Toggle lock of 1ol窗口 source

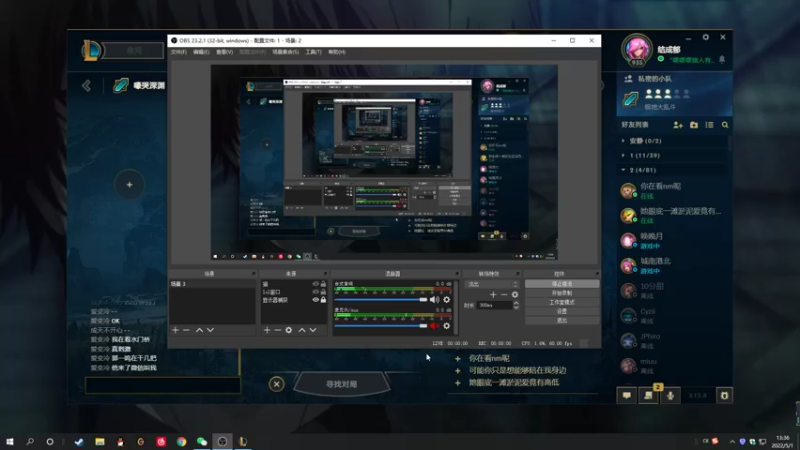pos(323,292)
